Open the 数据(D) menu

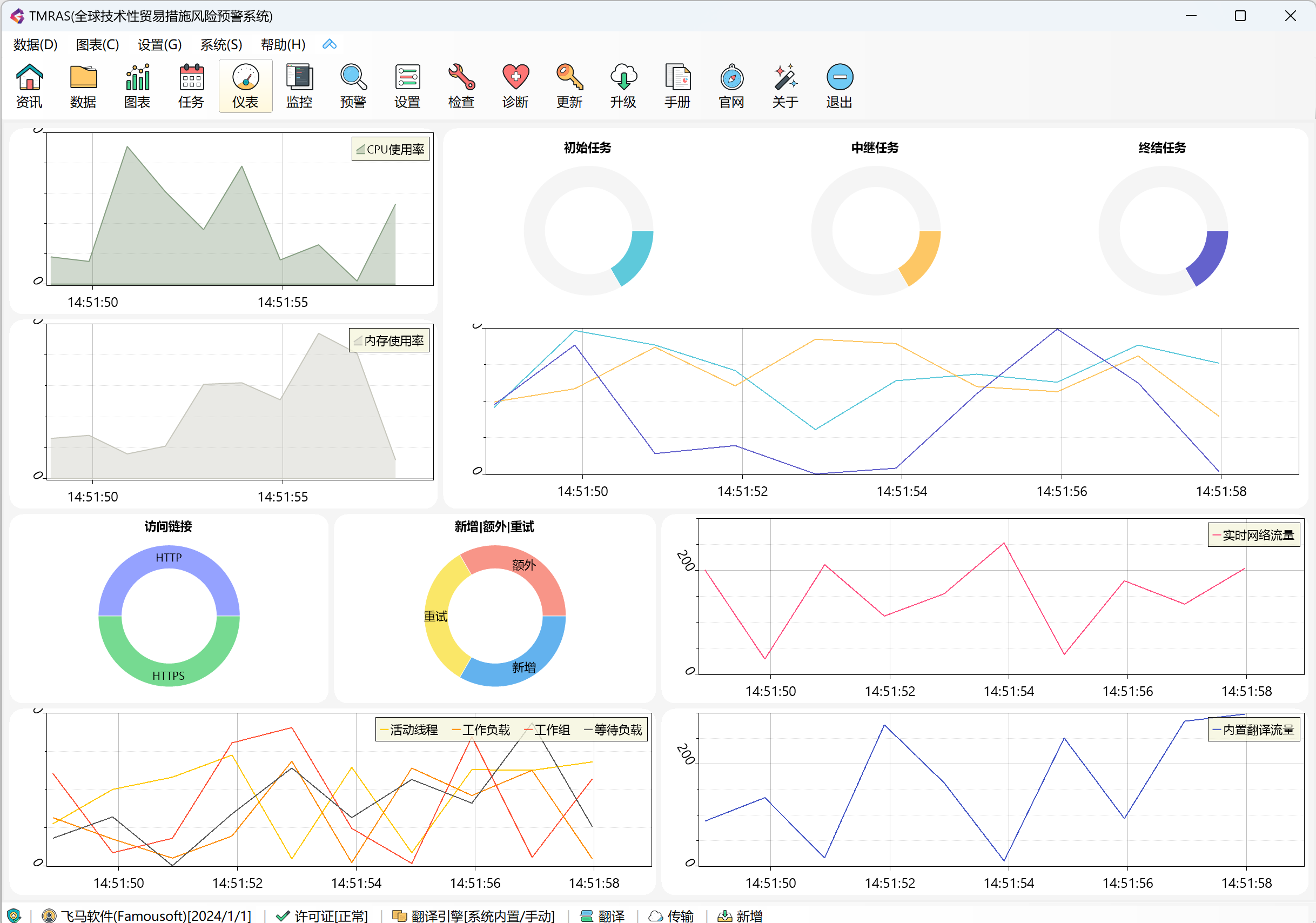coord(36,44)
